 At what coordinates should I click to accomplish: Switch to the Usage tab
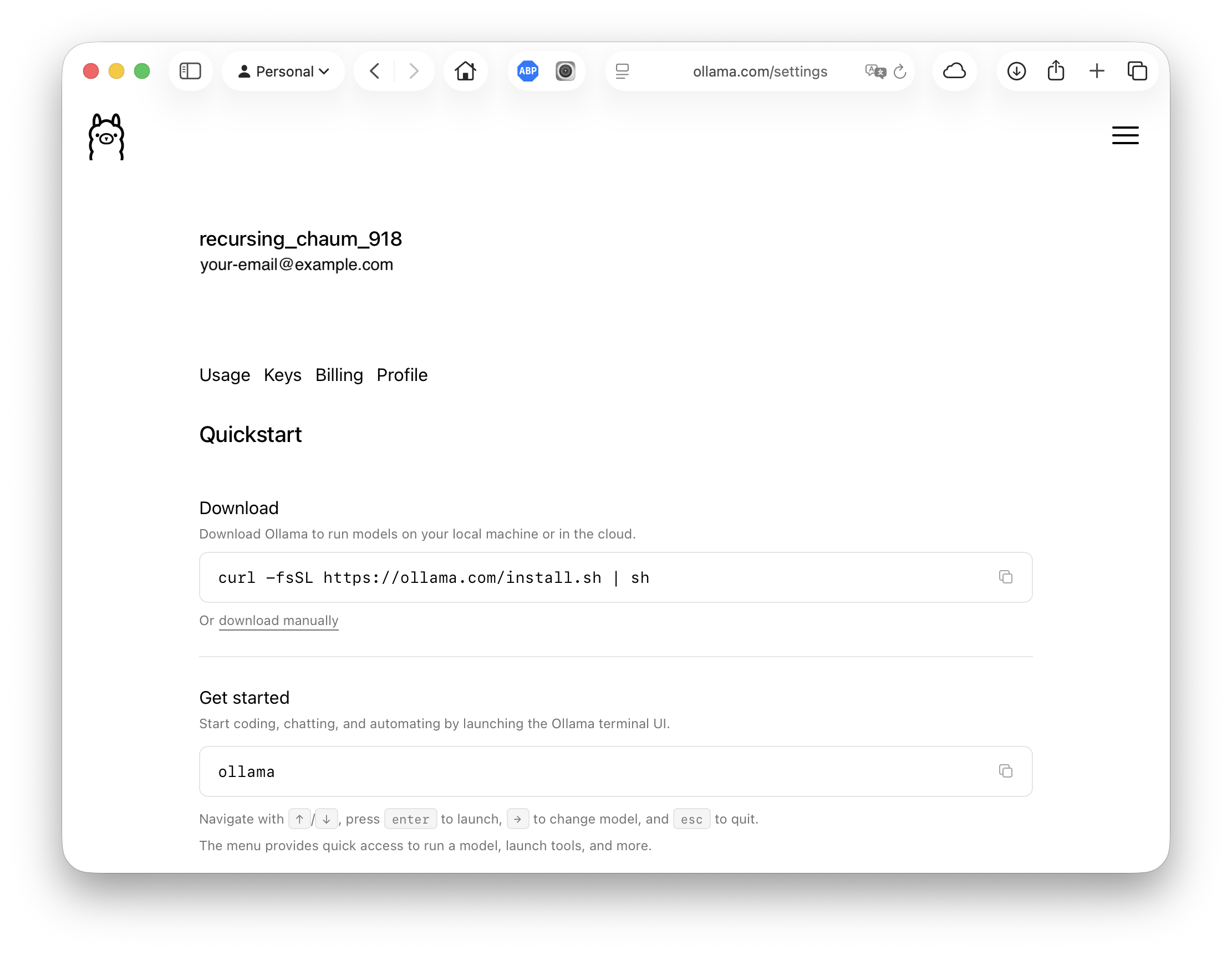pyautogui.click(x=225, y=375)
